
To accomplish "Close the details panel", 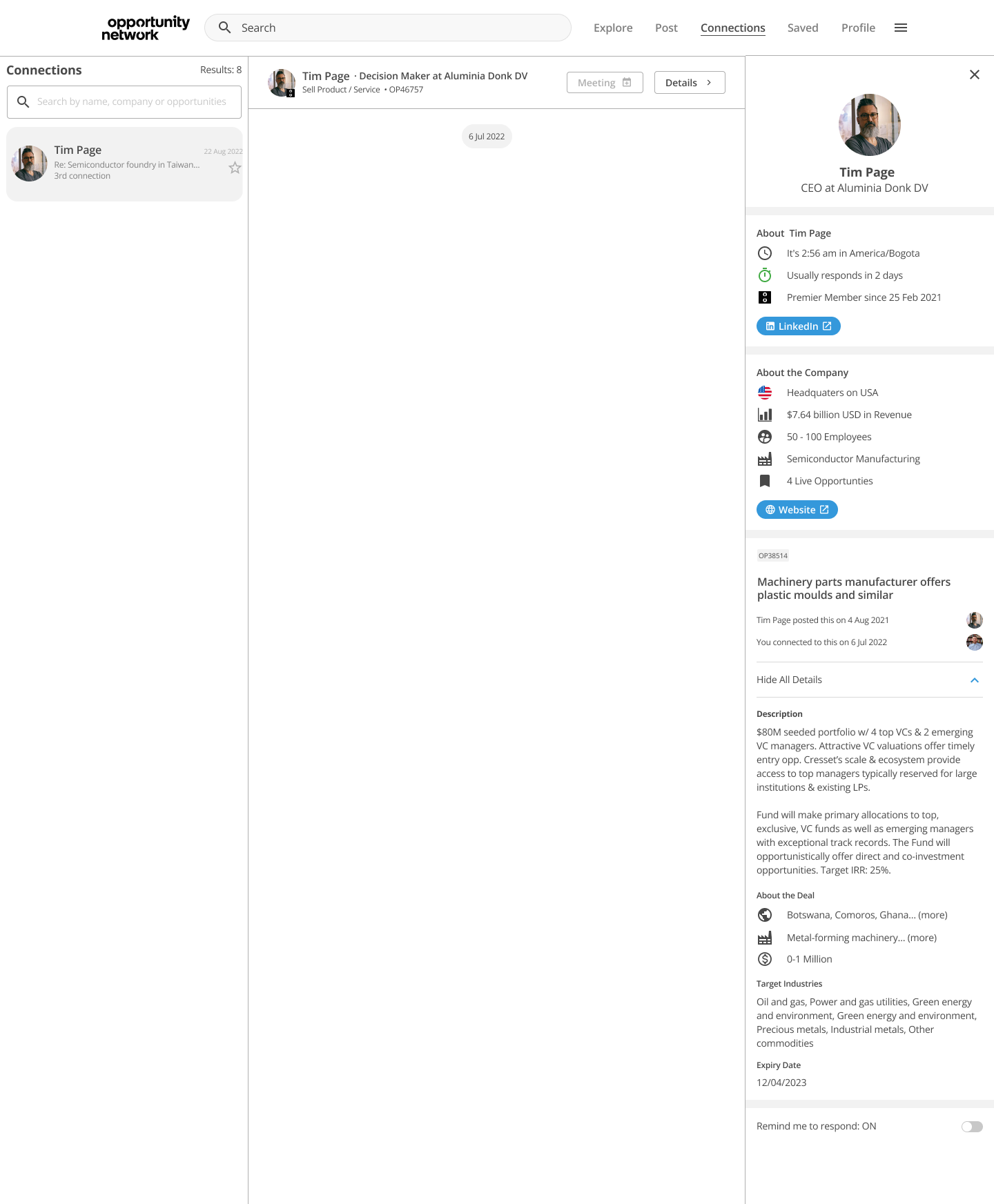I will pyautogui.click(x=975, y=75).
